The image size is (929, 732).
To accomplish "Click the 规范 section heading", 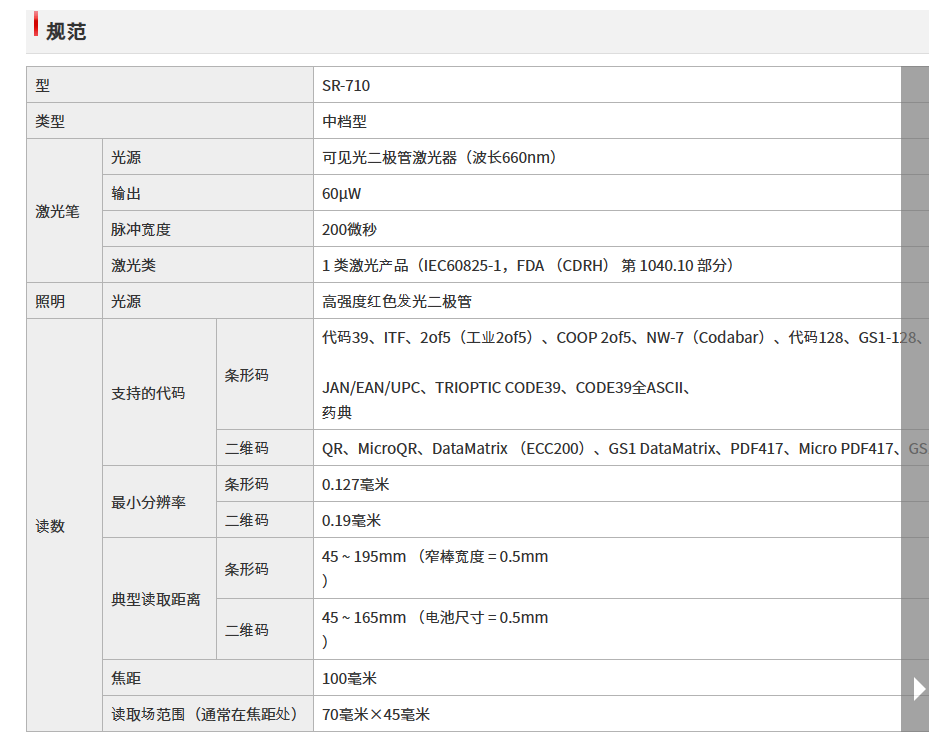I will tap(67, 32).
